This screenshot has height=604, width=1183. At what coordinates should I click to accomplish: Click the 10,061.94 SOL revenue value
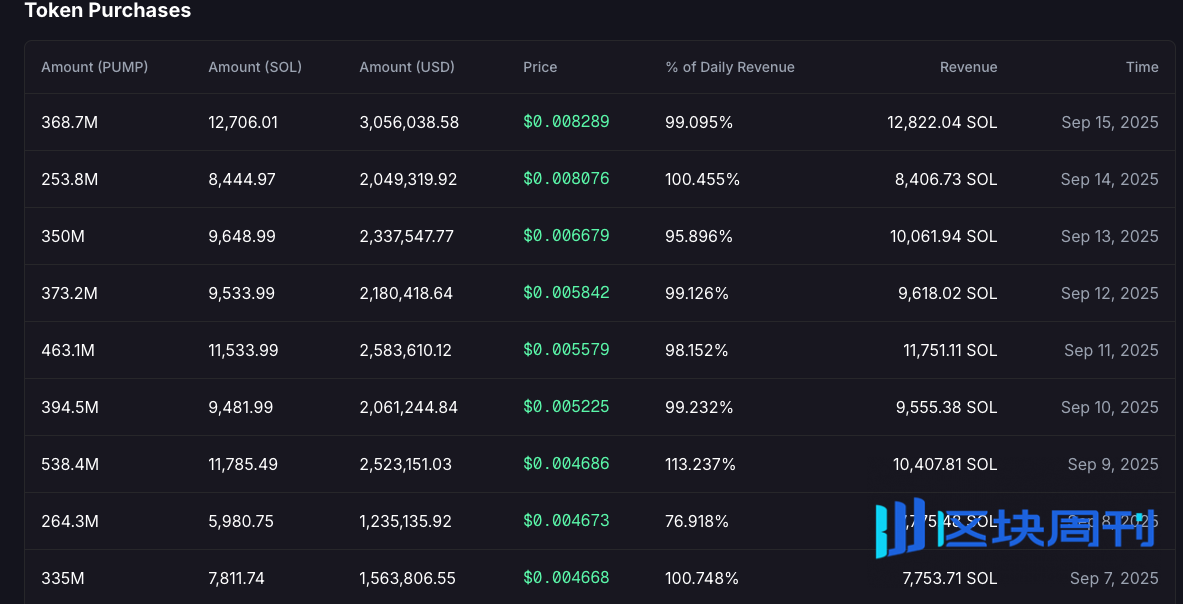click(944, 236)
